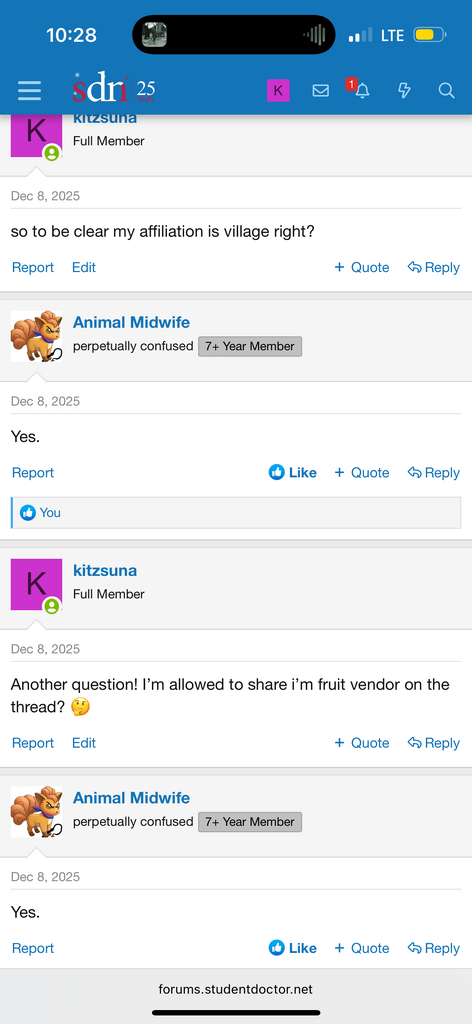Open notifications bell with red badge
The height and width of the screenshot is (1024, 472).
point(360,89)
